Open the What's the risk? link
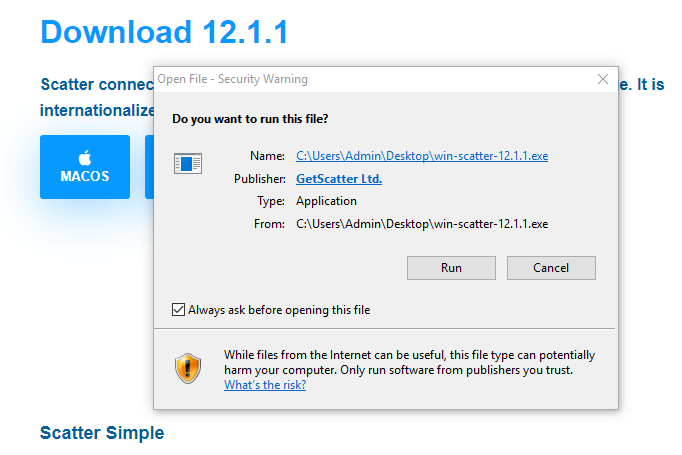The height and width of the screenshot is (455, 682). point(265,385)
